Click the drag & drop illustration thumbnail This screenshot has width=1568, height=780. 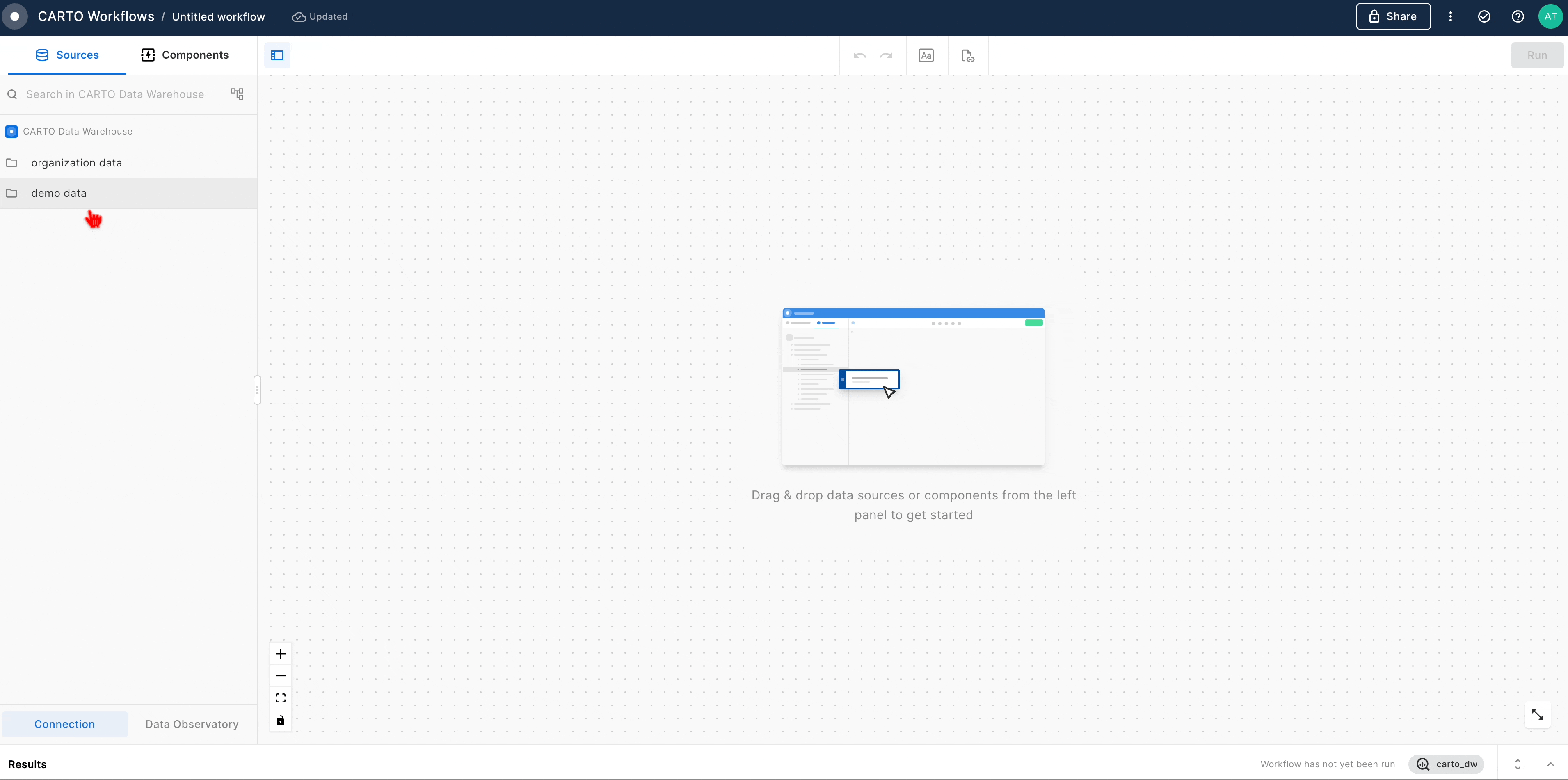(913, 387)
